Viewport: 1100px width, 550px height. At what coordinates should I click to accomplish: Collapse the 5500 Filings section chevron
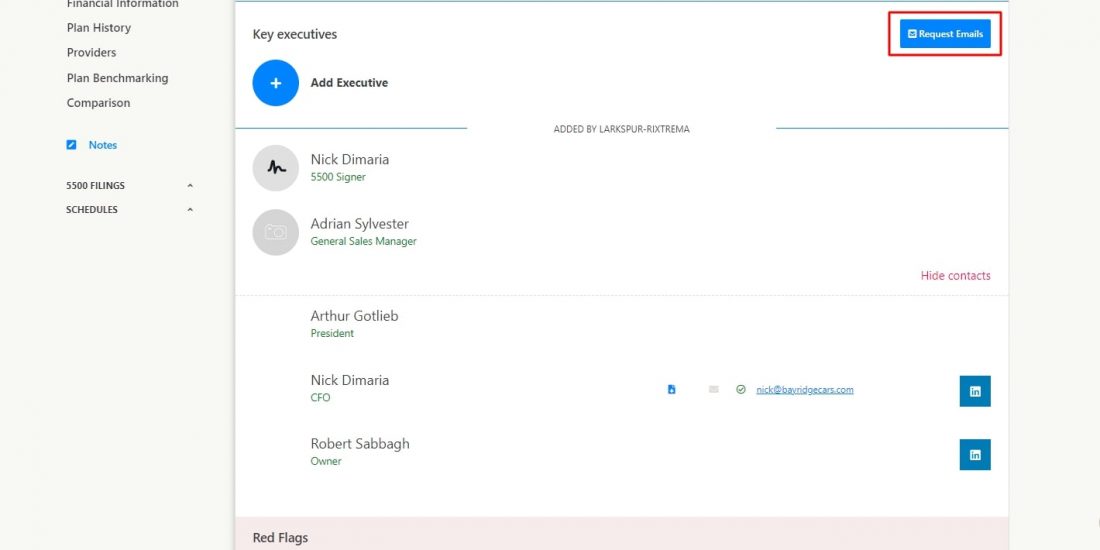[190, 186]
